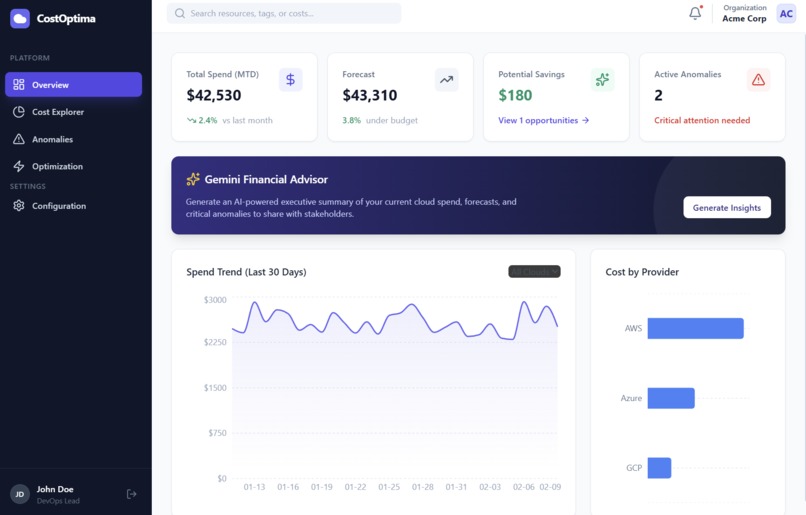Click the GCP bar in Cost by Provider

660,468
